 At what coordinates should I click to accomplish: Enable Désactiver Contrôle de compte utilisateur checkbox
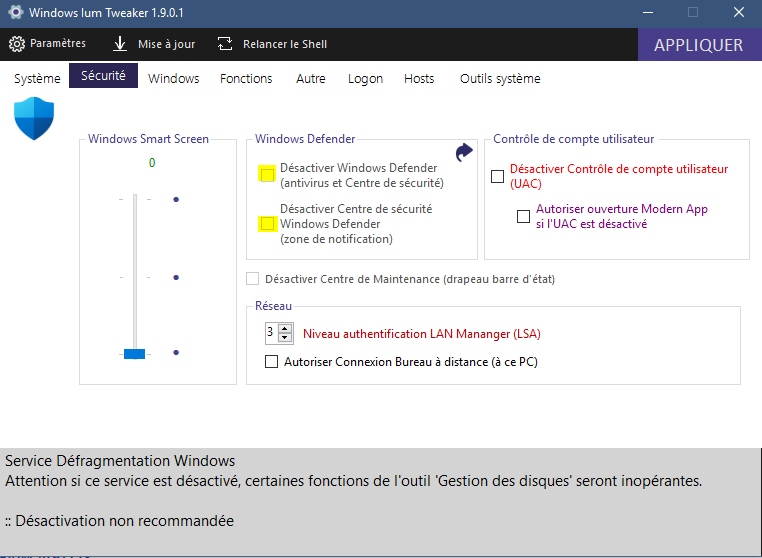[498, 176]
